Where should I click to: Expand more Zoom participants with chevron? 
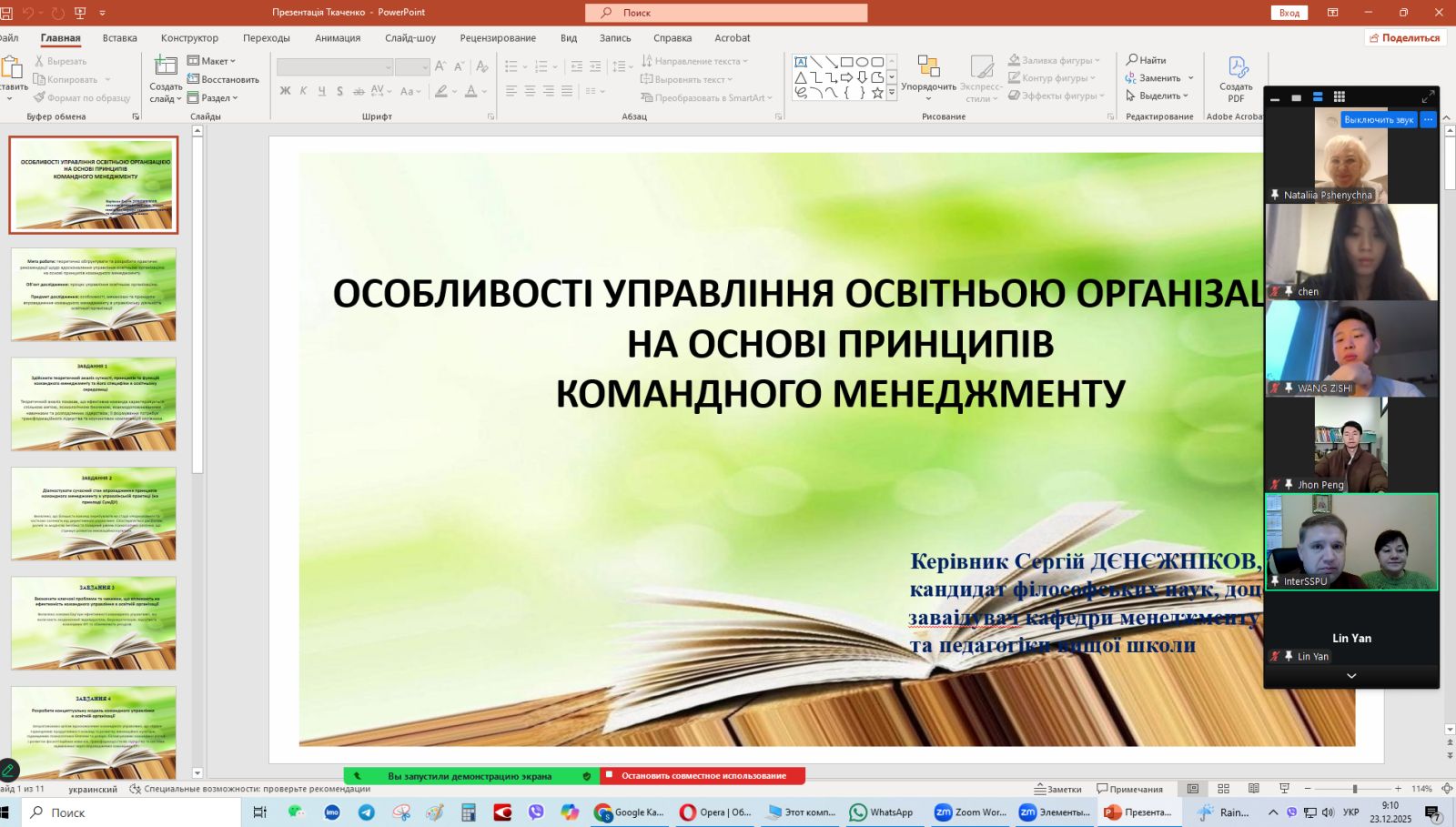pyautogui.click(x=1351, y=676)
